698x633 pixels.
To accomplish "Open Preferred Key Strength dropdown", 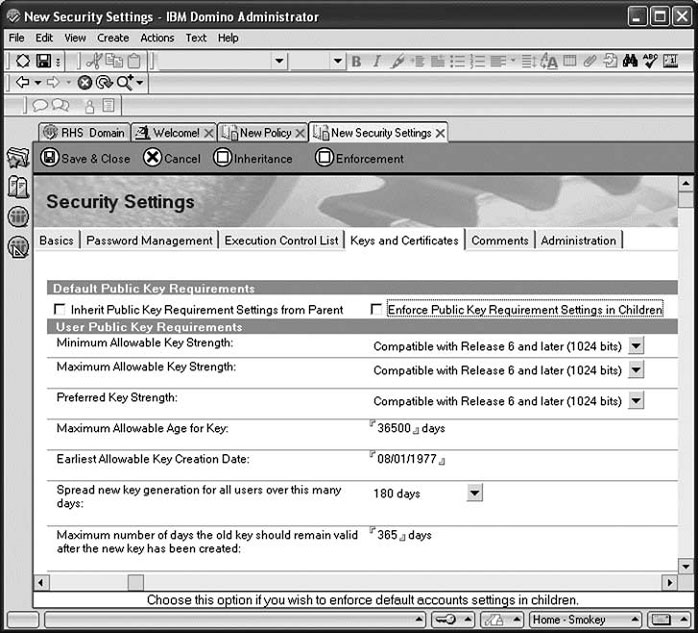I will 636,400.
